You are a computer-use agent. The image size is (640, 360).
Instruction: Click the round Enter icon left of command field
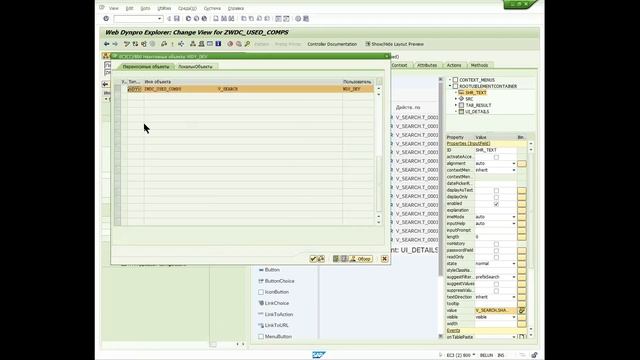pos(106,19)
